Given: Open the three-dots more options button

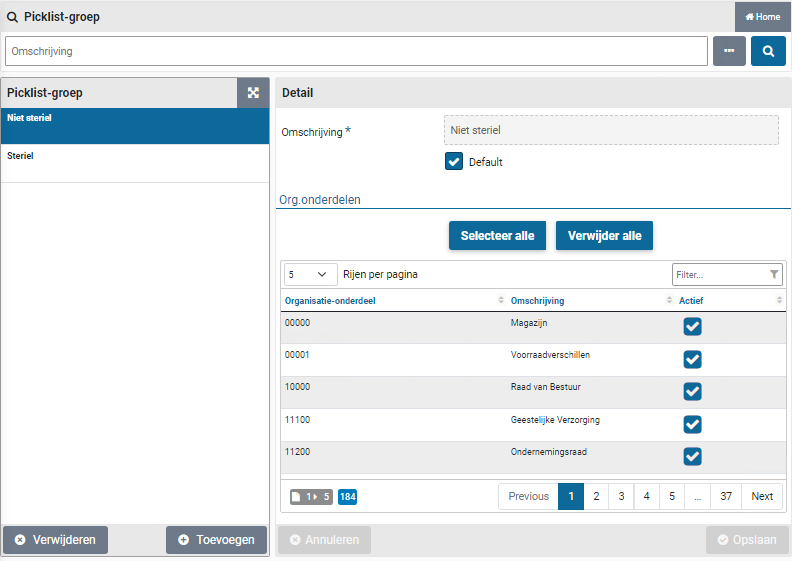Looking at the screenshot, I should point(729,51).
